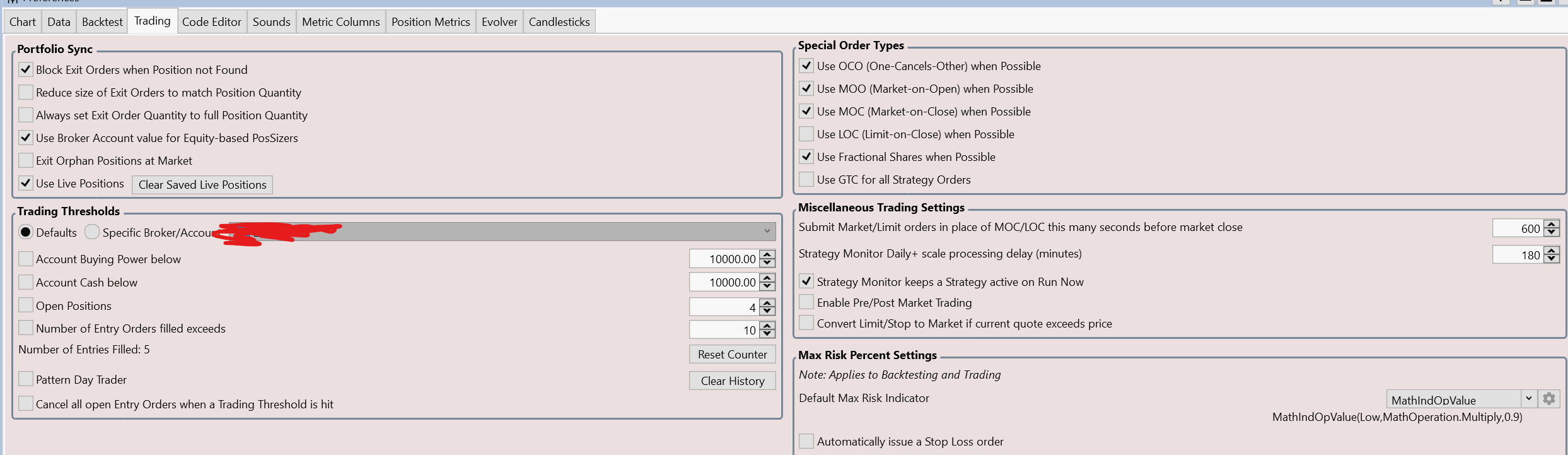Image resolution: width=1568 pixels, height=455 pixels.
Task: Open Max Risk Indicator gear settings
Action: [1548, 399]
